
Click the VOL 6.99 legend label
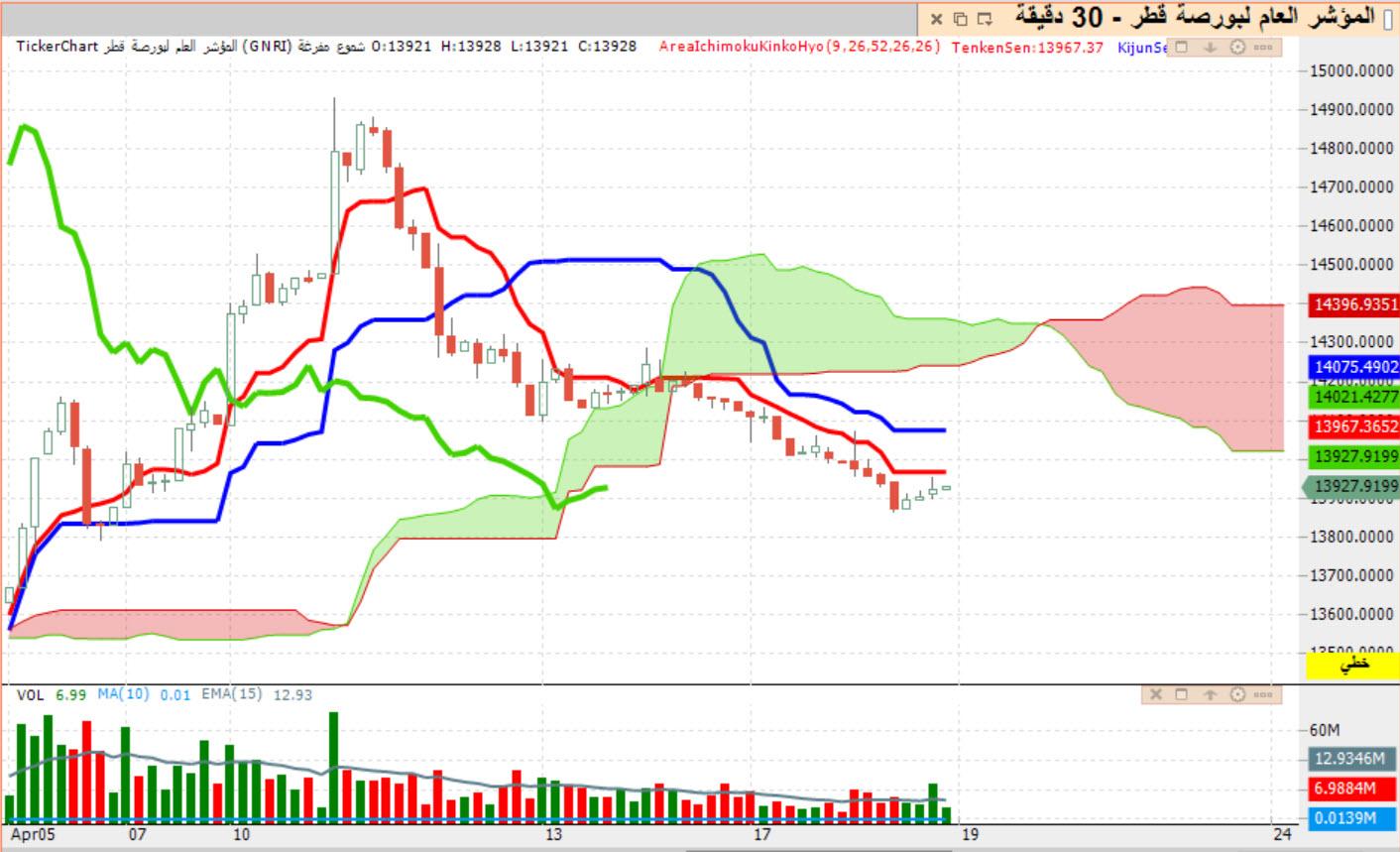51,694
